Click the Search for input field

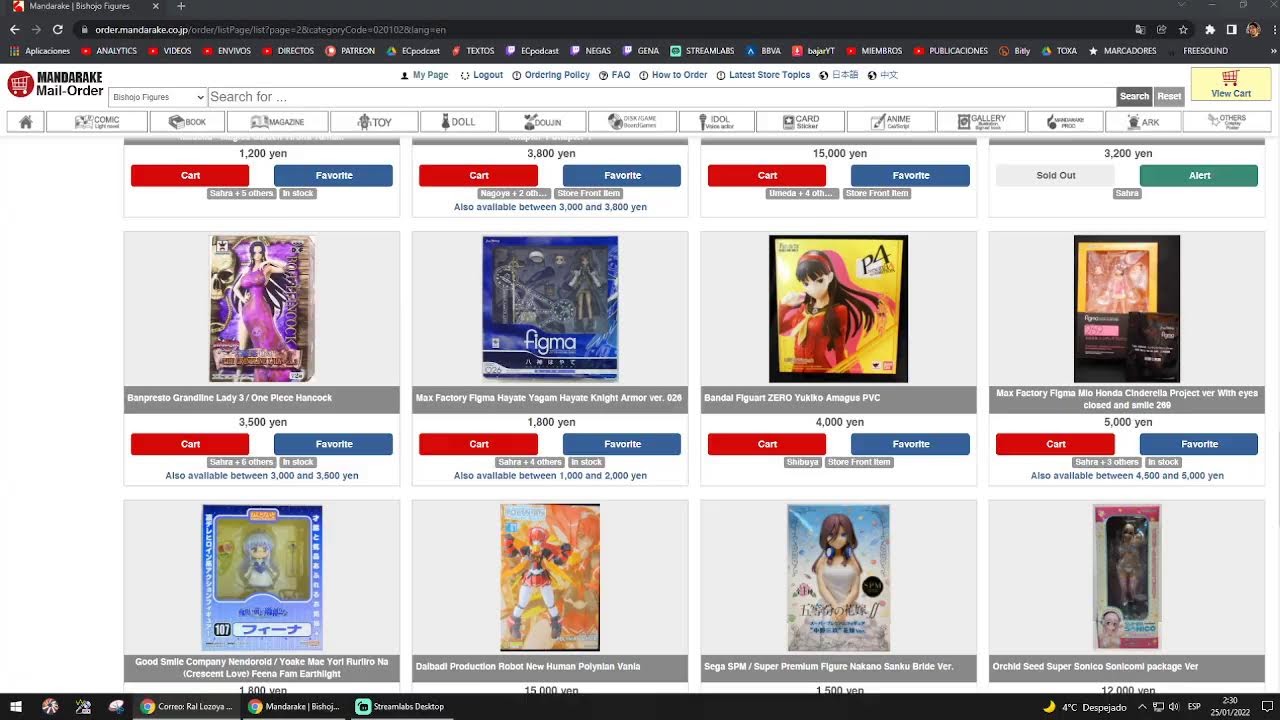(660, 97)
